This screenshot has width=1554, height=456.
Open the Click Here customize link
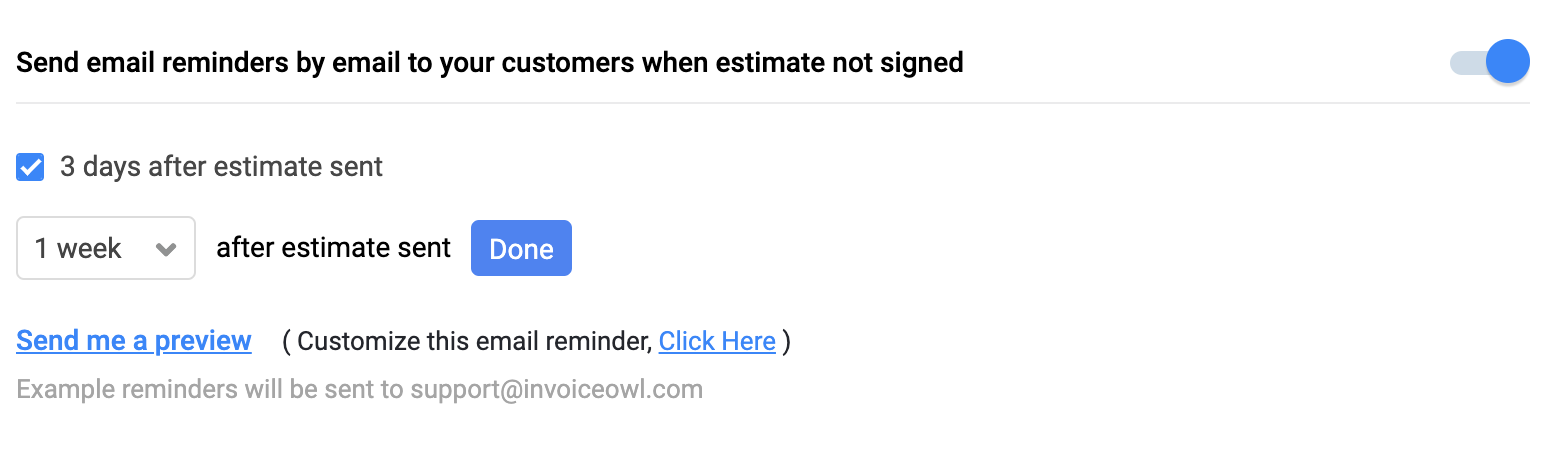point(717,341)
